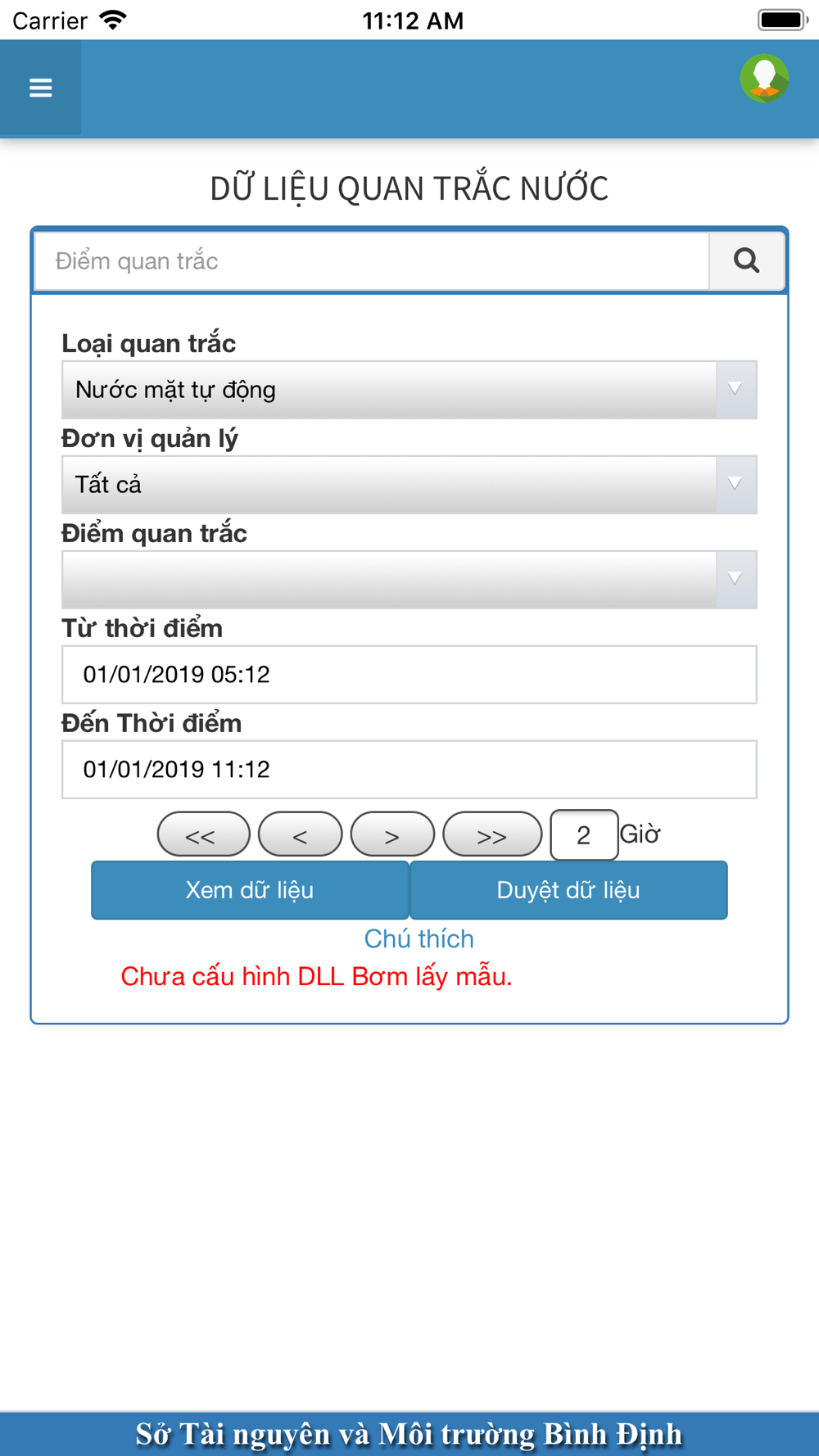Step forward with the > button
Viewport: 819px width, 1456px height.
(392, 834)
